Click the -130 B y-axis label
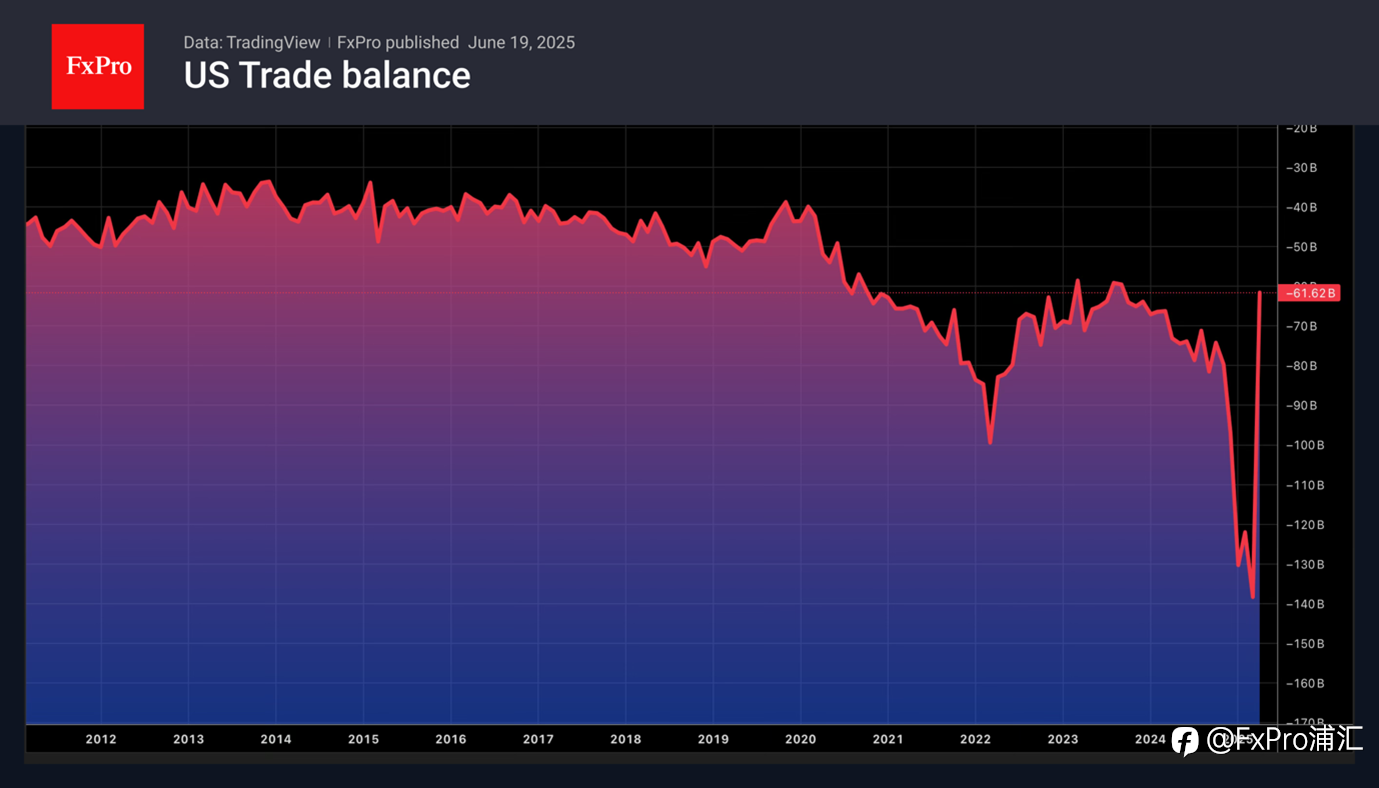Screen dimensions: 1379x788 click(1305, 564)
